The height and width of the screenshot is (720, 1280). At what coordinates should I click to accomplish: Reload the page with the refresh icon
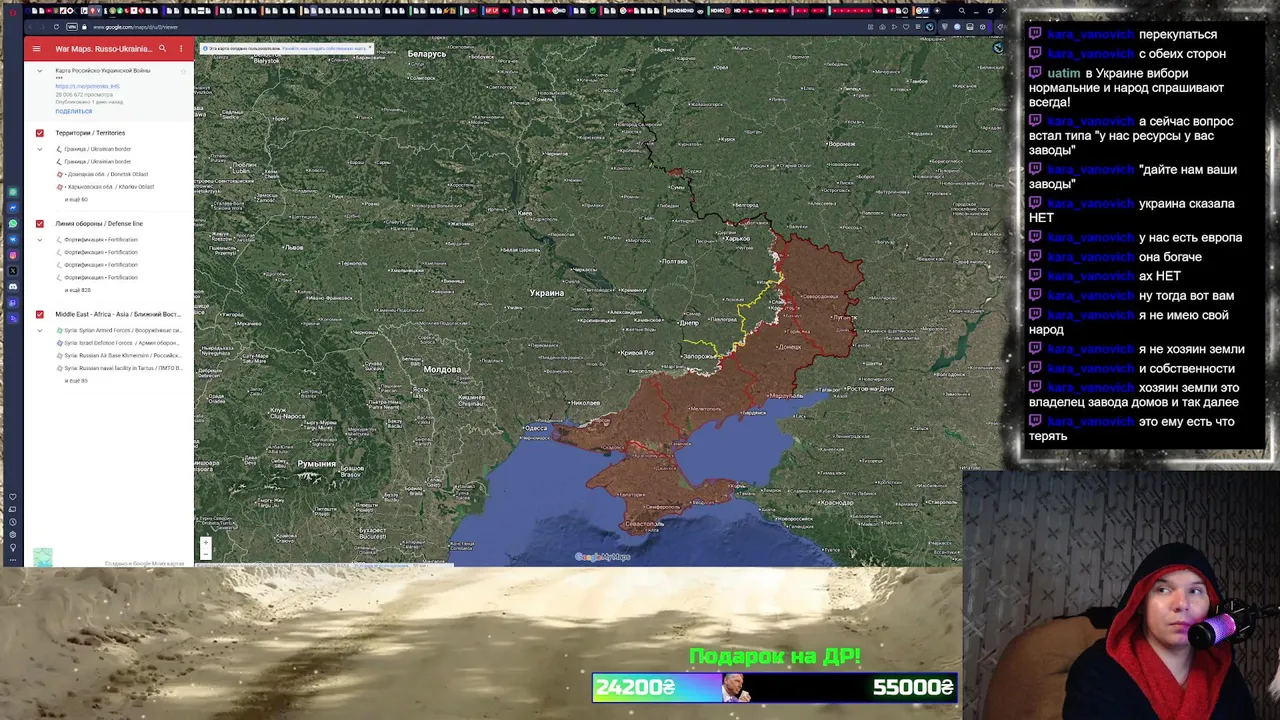click(x=56, y=27)
